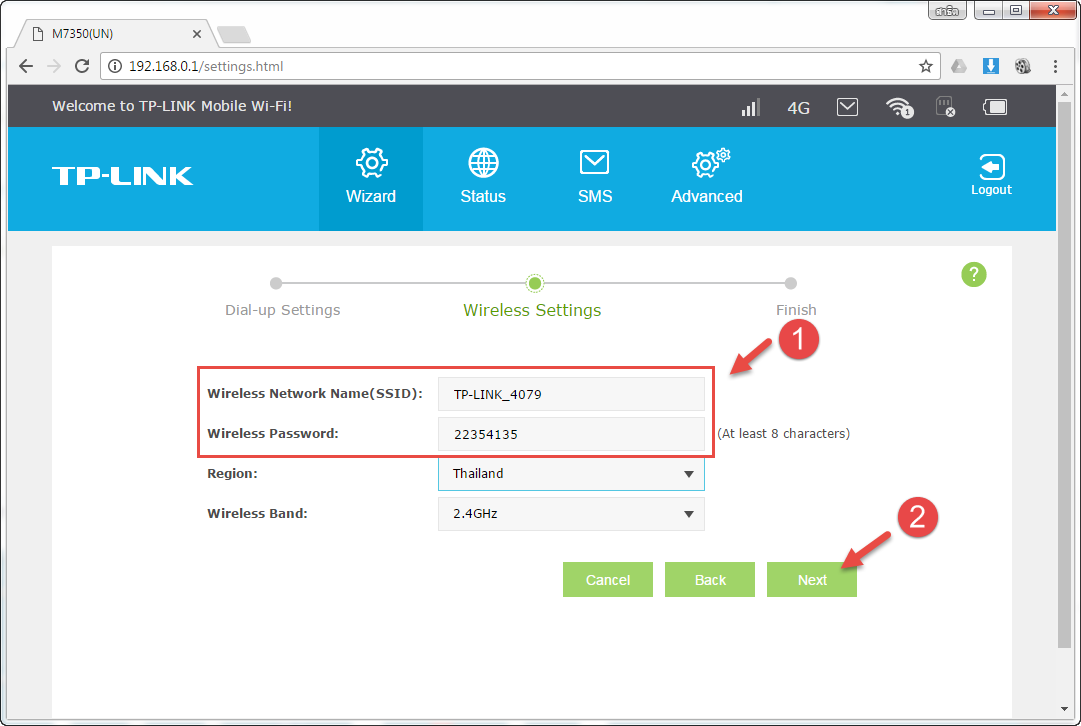This screenshot has height=726, width=1081.
Task: Click the address bar URL field
Action: click(520, 66)
